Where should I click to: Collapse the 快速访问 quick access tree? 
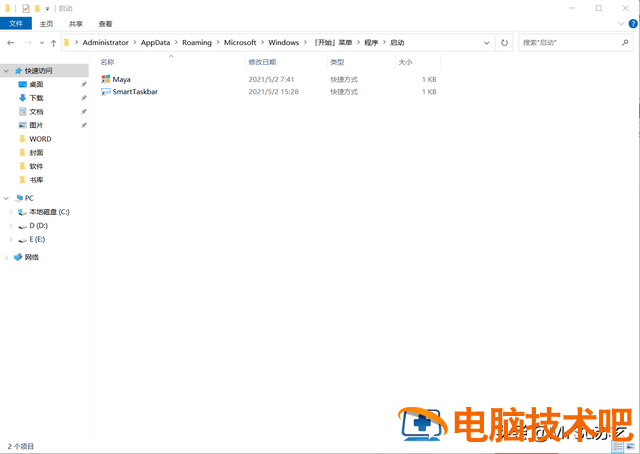tap(5, 71)
